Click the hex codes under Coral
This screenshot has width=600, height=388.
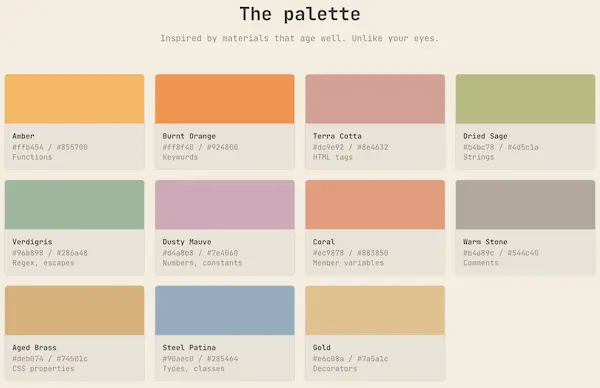[351, 253]
